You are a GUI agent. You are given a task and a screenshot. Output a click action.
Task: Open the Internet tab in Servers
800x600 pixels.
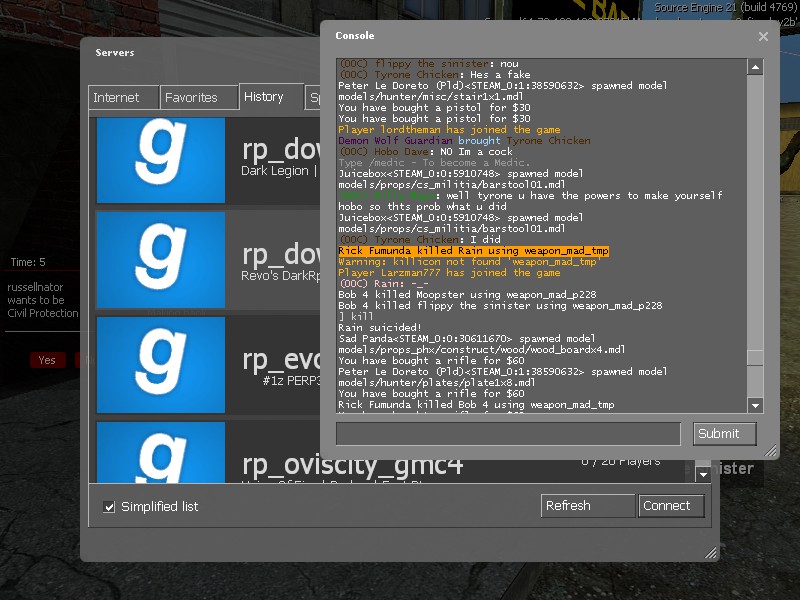coord(123,97)
